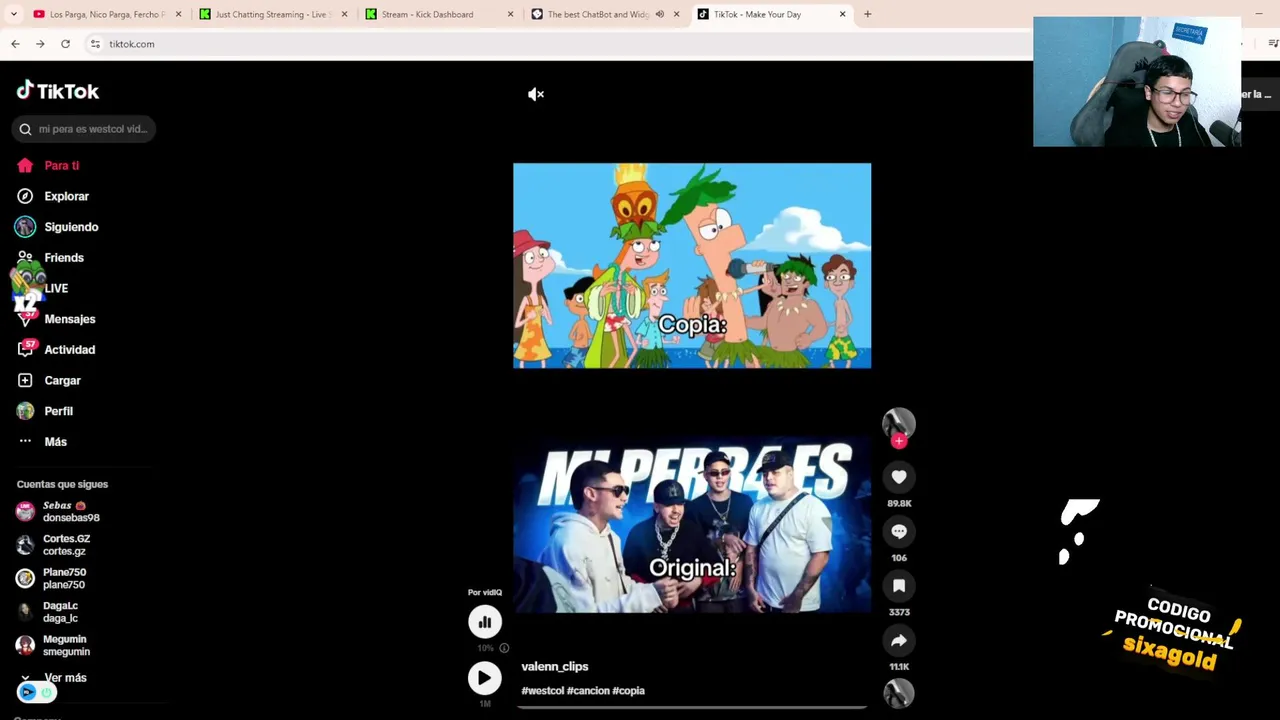This screenshot has width=1280, height=720.
Task: Open the #cancion hashtag
Action: pyautogui.click(x=588, y=690)
